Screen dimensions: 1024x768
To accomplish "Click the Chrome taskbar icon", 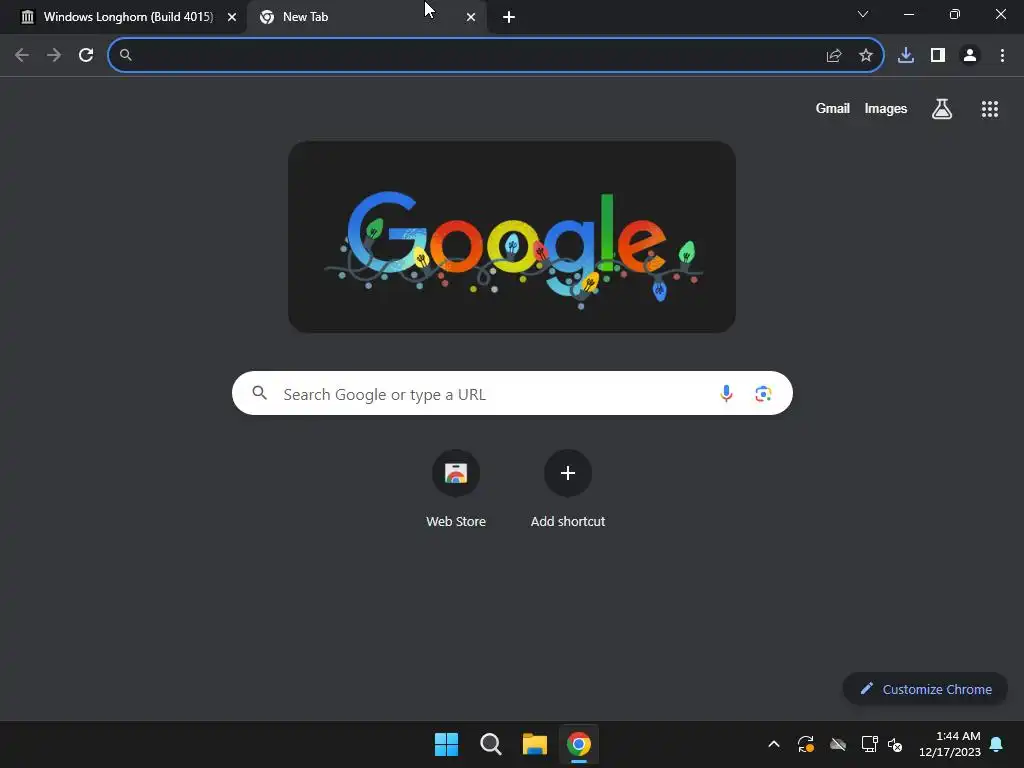I will click(x=579, y=744).
